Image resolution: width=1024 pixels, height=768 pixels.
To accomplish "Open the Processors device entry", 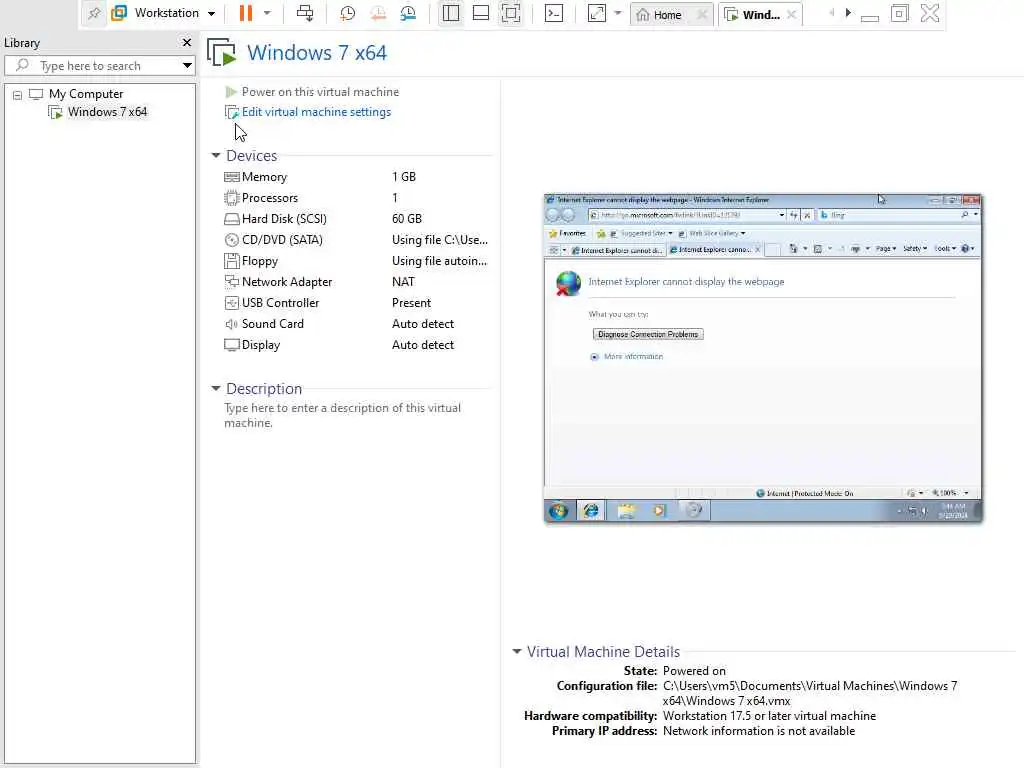I will pyautogui.click(x=269, y=198).
